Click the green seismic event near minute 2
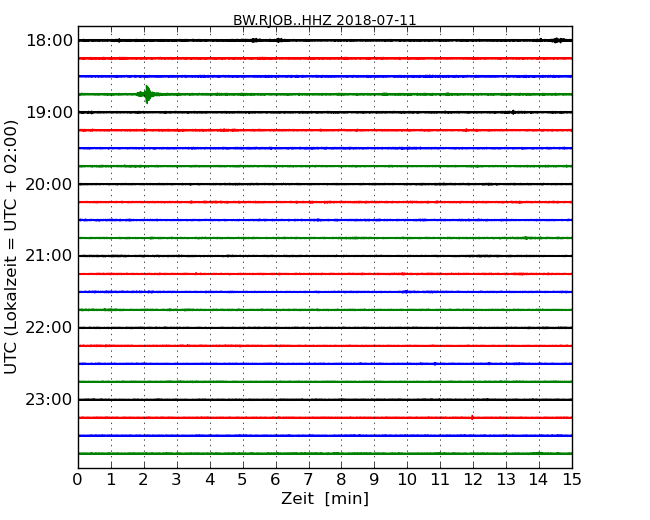This screenshot has width=650, height=520. 147,94
